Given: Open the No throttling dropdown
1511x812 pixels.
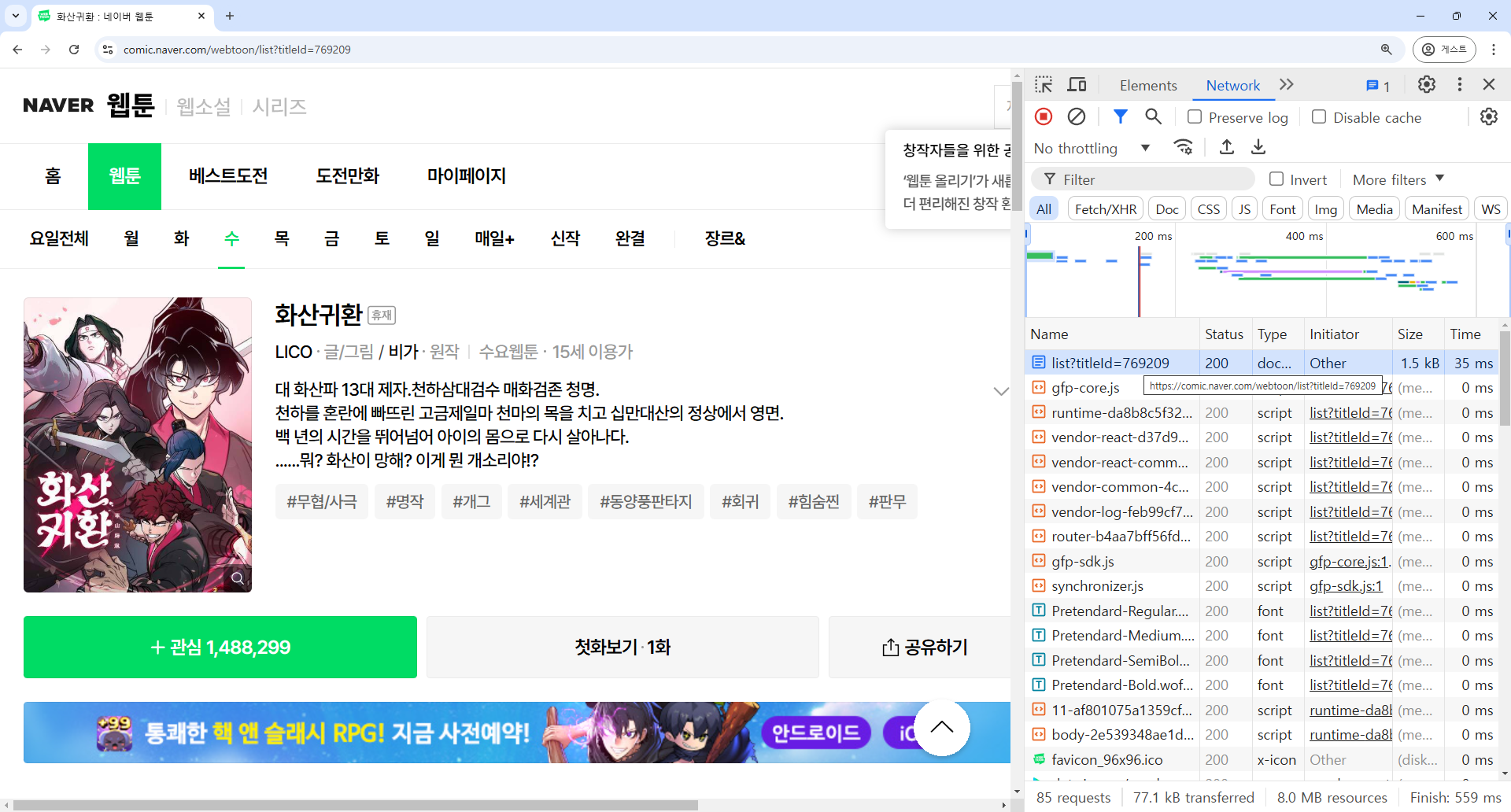Looking at the screenshot, I should [x=1092, y=148].
